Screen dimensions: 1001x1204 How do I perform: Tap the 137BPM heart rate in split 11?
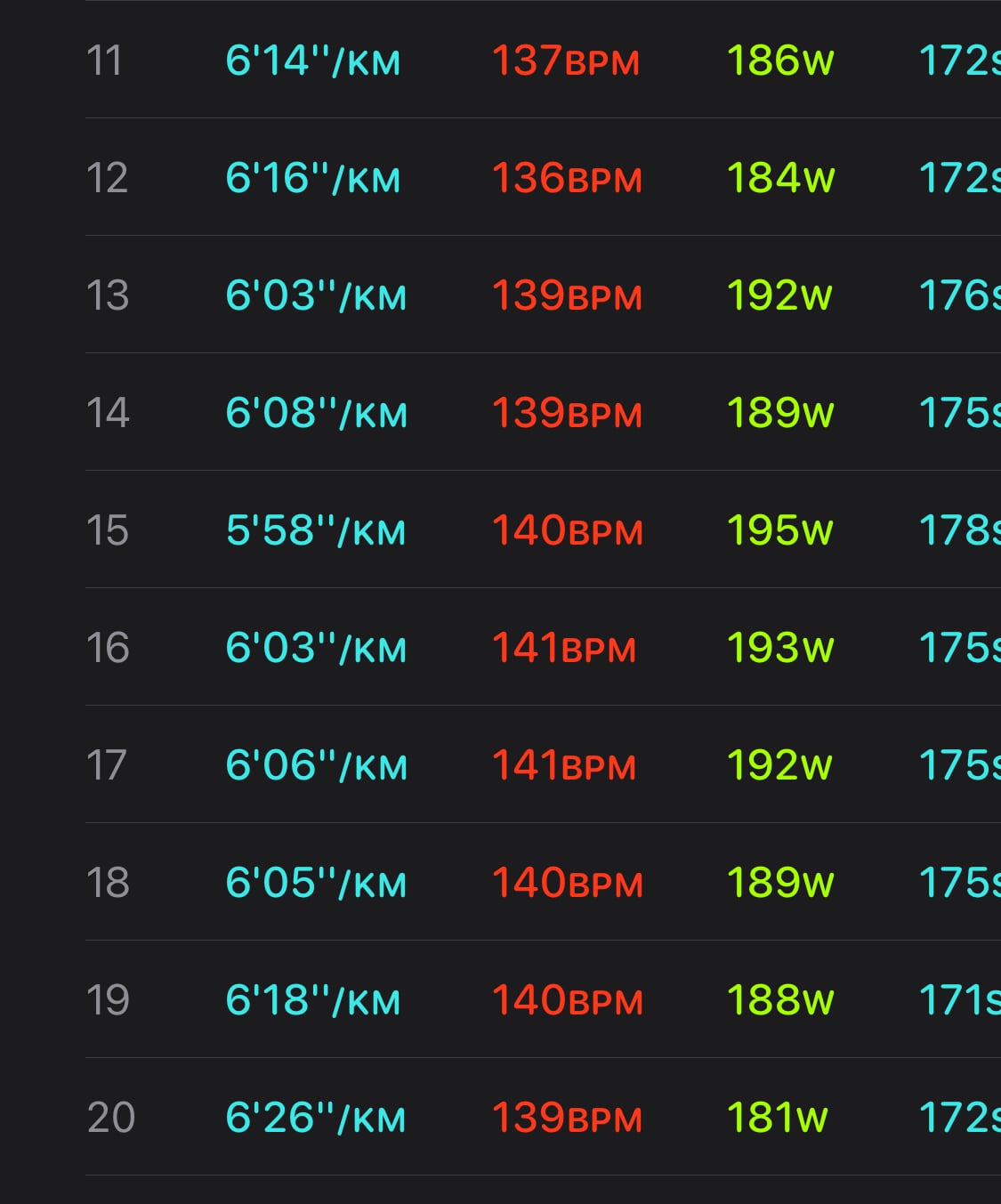point(566,61)
